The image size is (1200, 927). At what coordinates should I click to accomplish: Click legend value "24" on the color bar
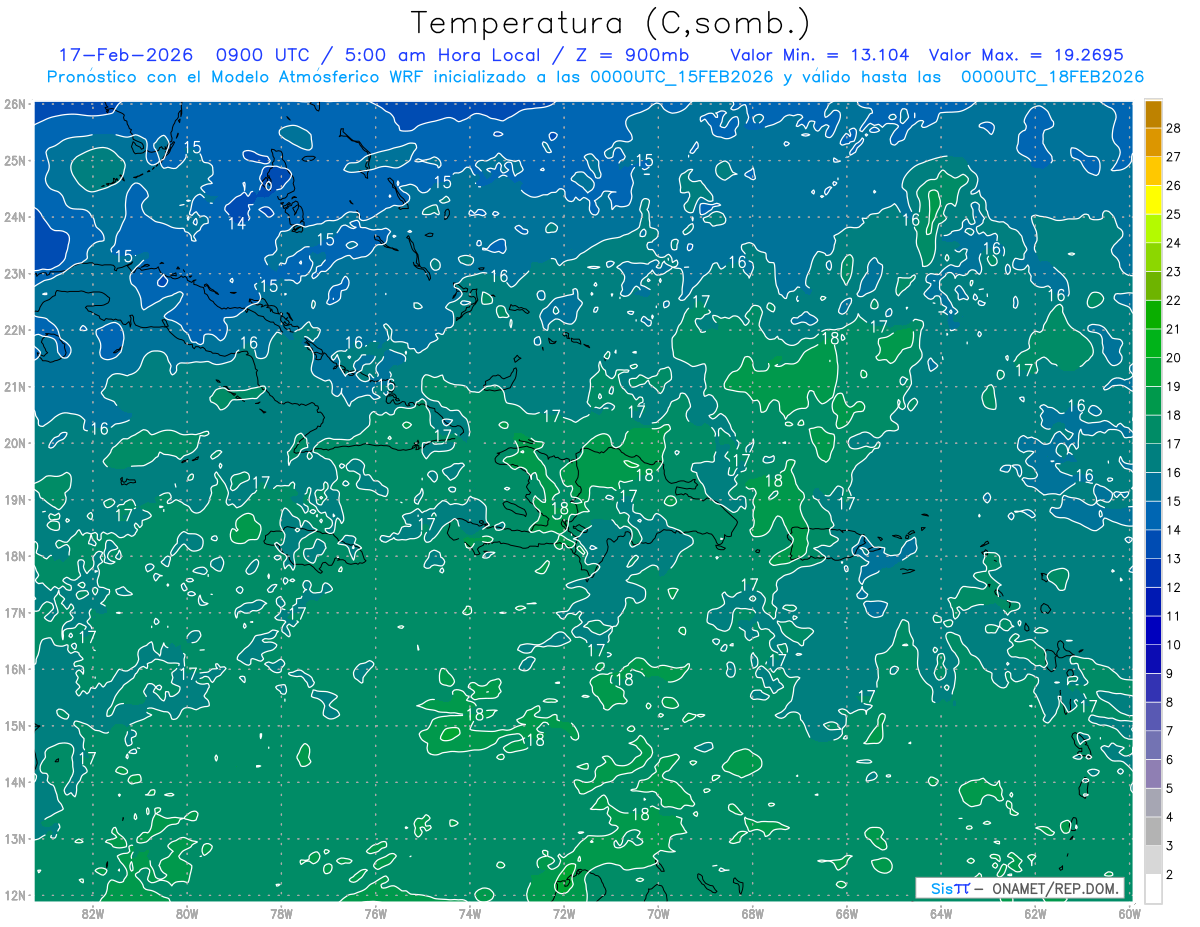coord(1173,243)
